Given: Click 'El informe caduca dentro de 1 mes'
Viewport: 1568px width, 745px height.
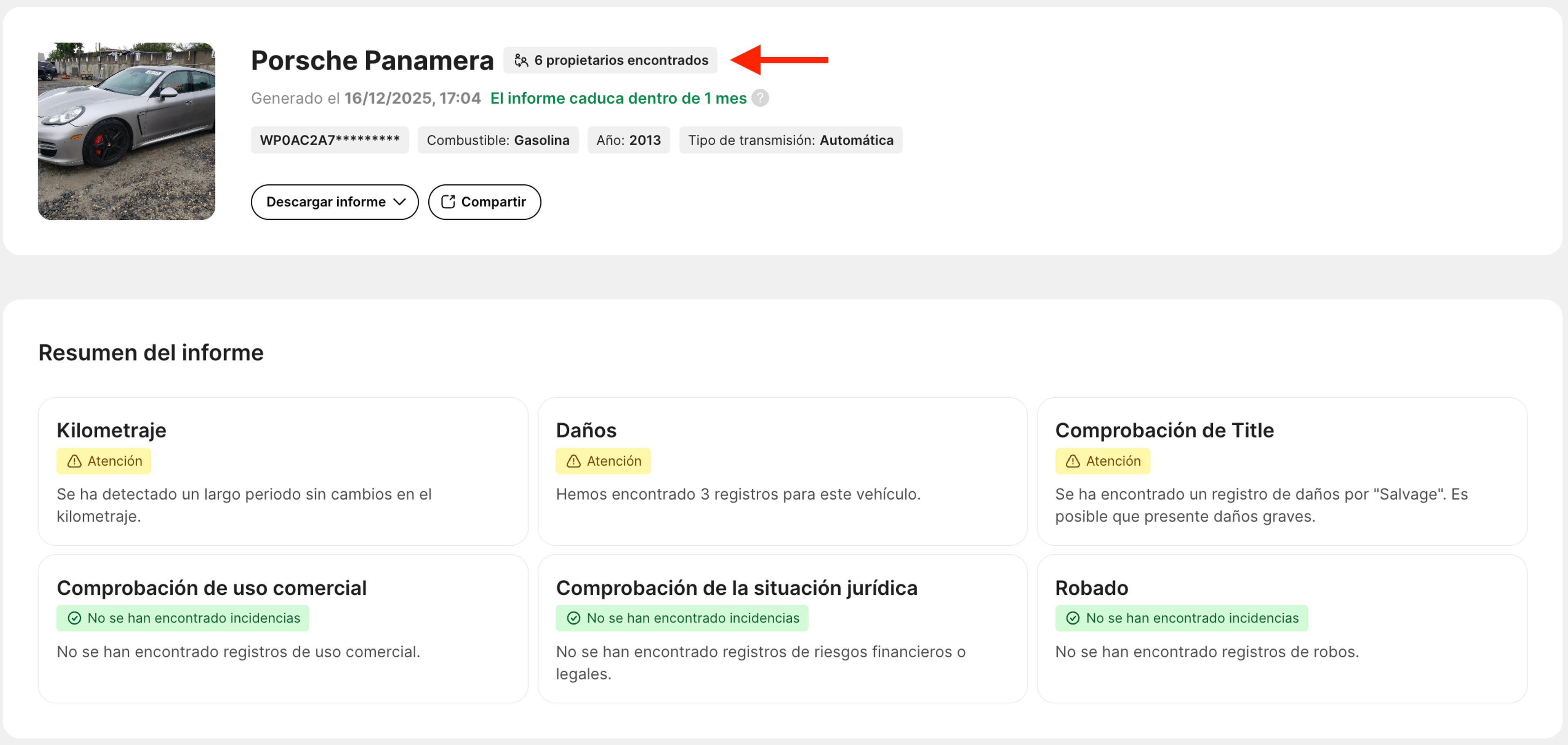Looking at the screenshot, I should tap(619, 98).
